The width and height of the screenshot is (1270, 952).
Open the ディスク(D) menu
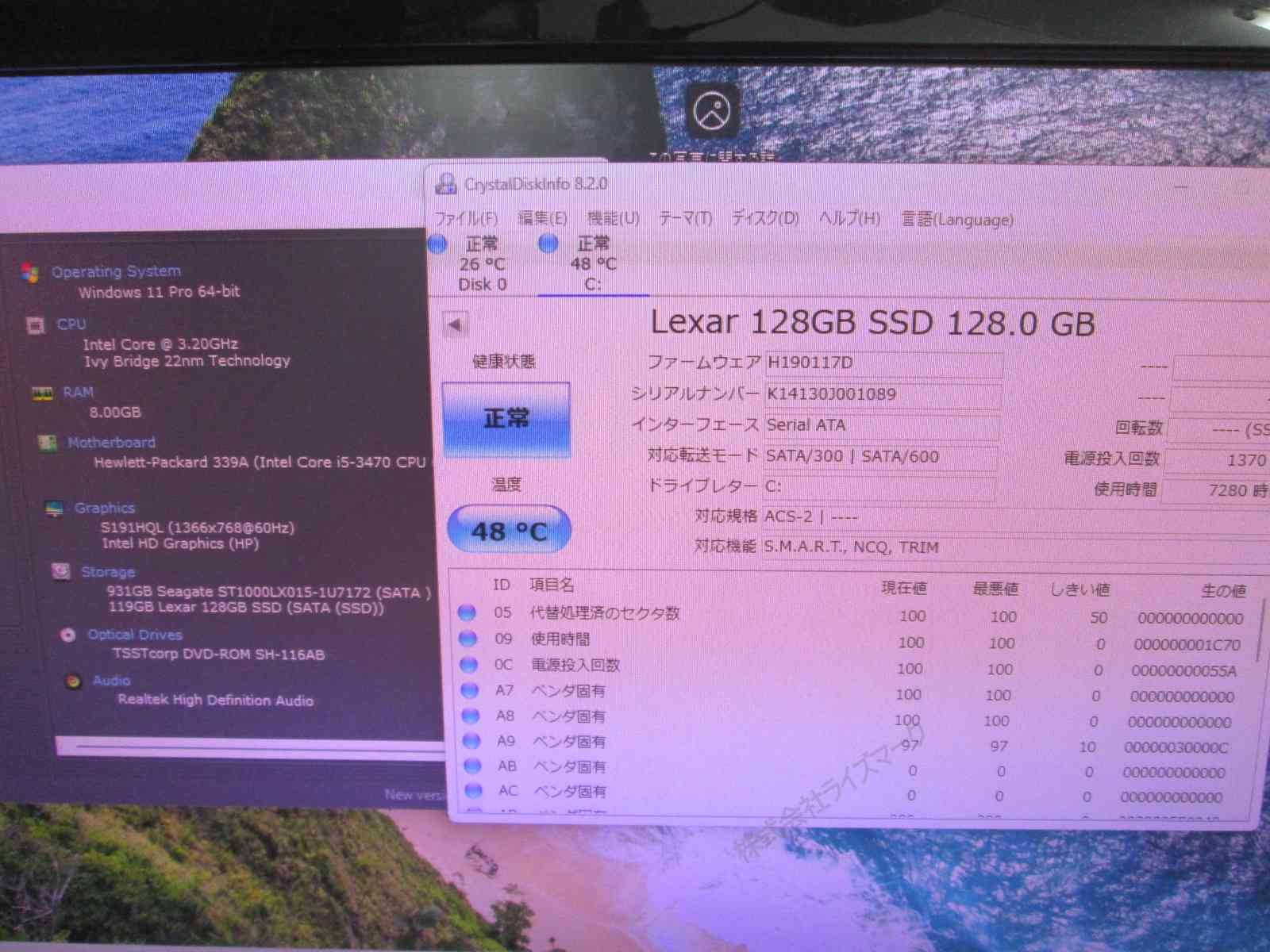pyautogui.click(x=764, y=218)
